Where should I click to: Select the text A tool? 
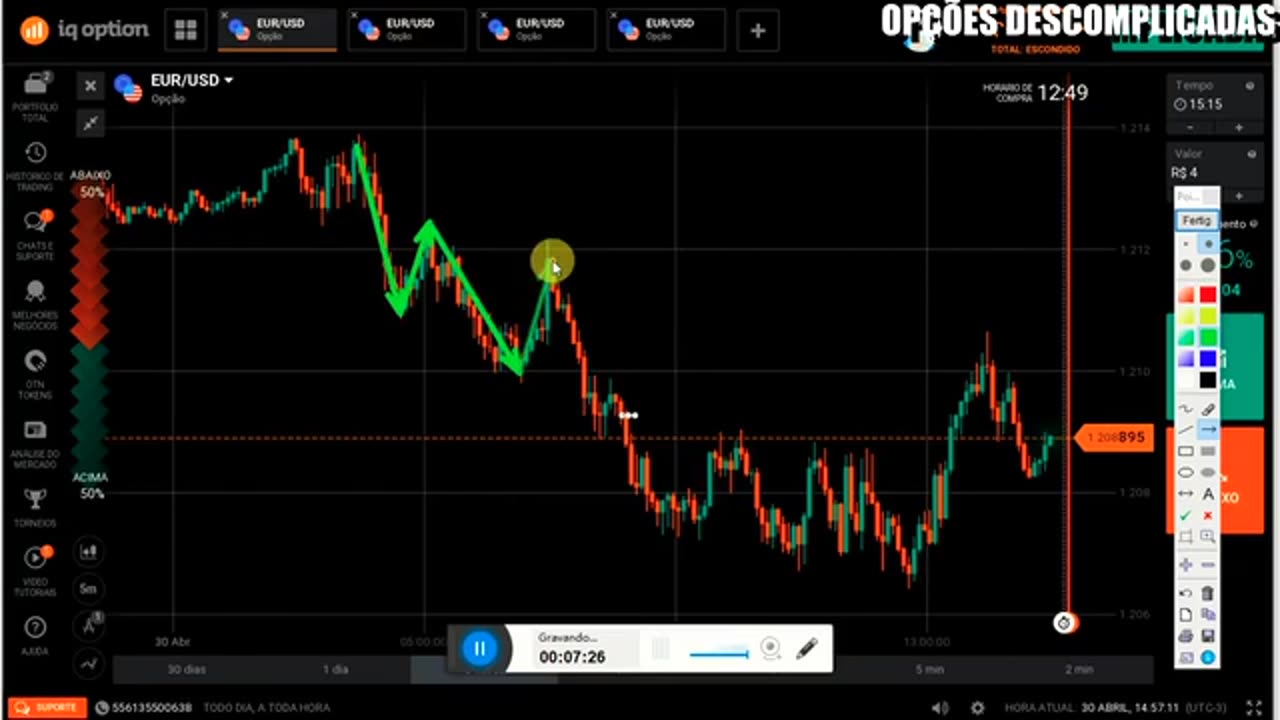point(1208,494)
